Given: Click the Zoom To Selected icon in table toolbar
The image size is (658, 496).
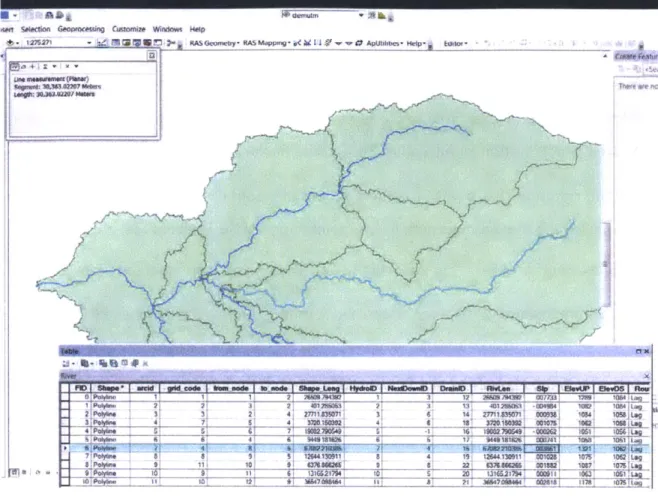Looking at the screenshot, I should point(135,363).
